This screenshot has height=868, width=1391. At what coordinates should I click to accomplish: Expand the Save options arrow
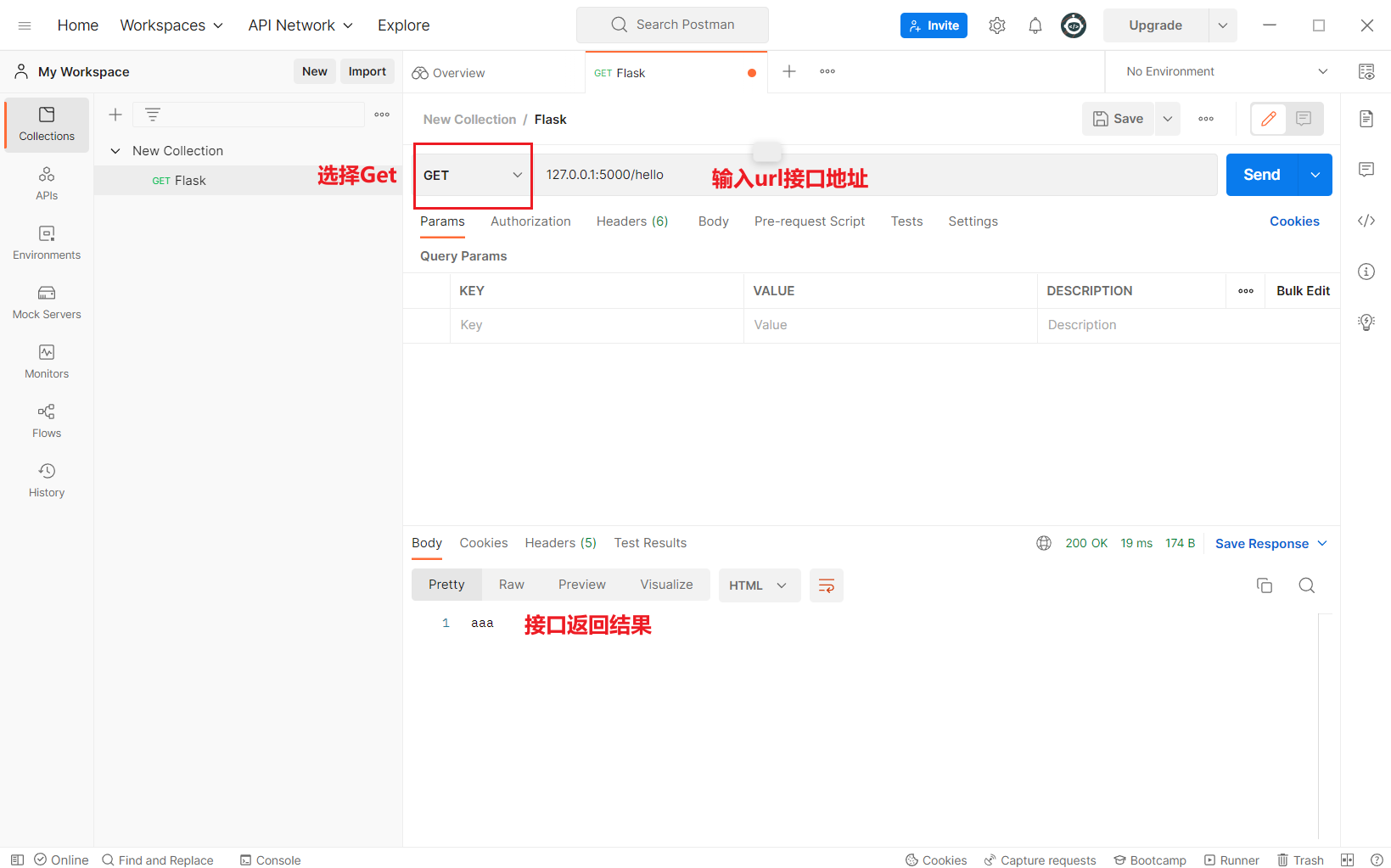[x=1168, y=119]
